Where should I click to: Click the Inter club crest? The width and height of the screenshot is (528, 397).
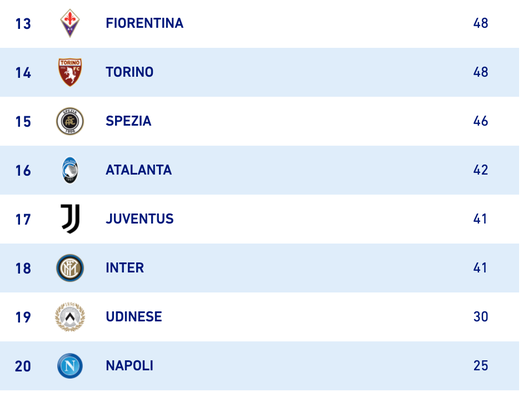70,268
